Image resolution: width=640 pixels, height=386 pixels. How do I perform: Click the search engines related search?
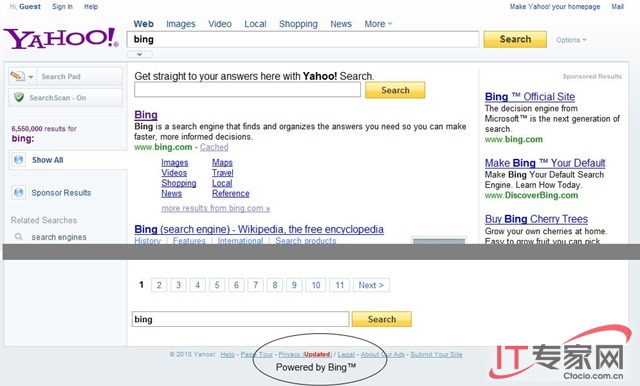[59, 237]
